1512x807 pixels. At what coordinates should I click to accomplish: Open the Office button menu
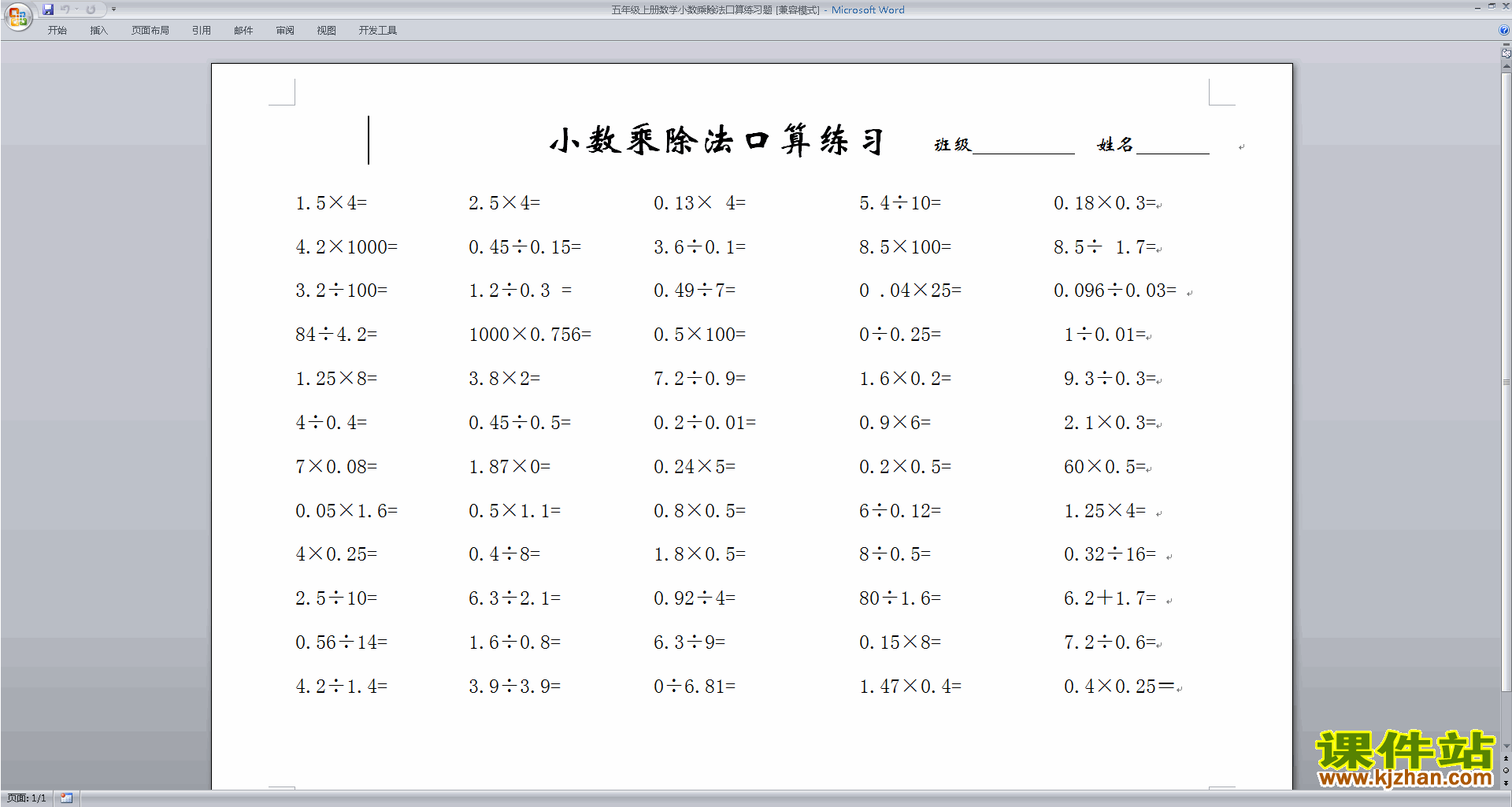(x=17, y=16)
